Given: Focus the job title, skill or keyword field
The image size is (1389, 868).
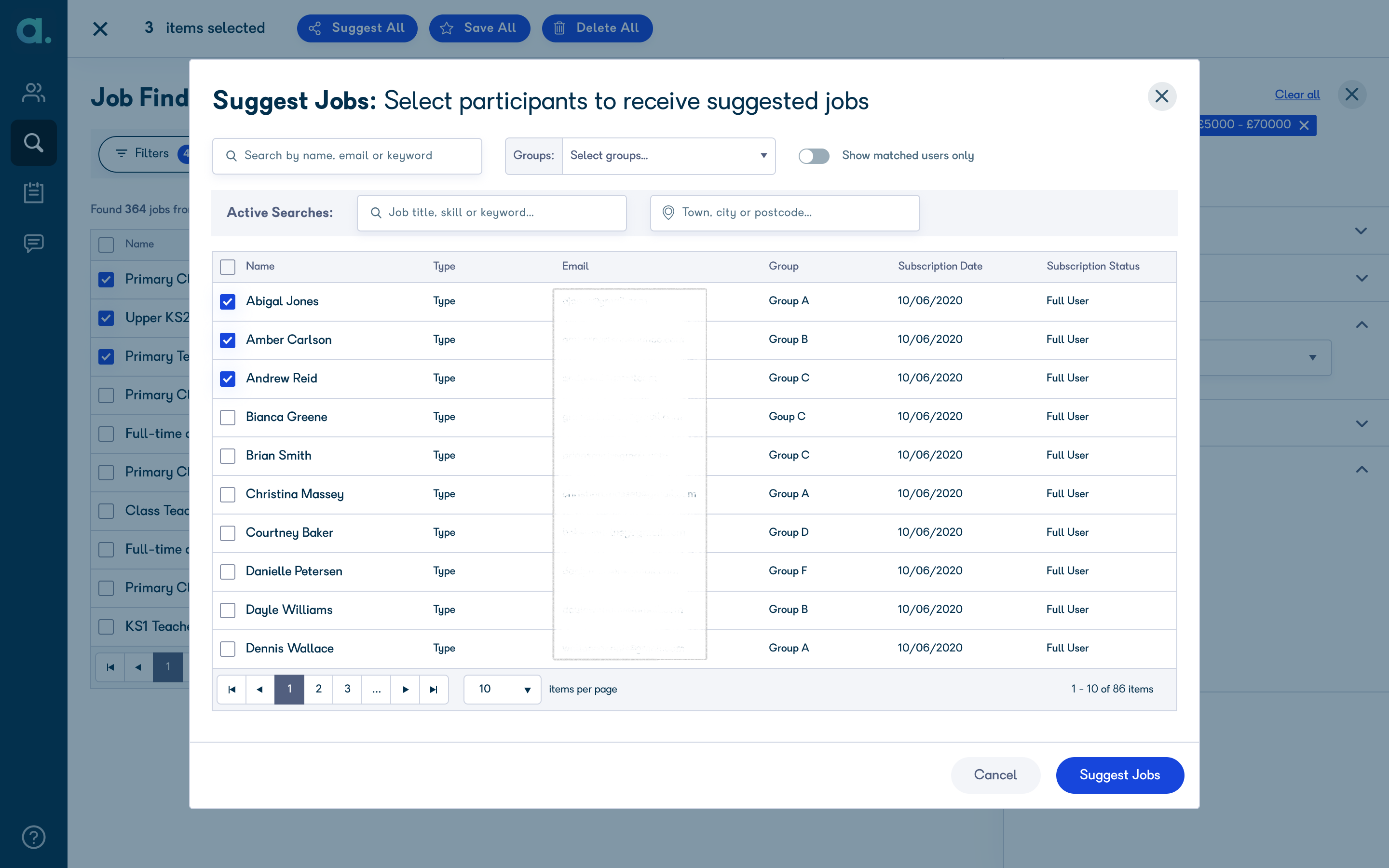Looking at the screenshot, I should [x=491, y=213].
